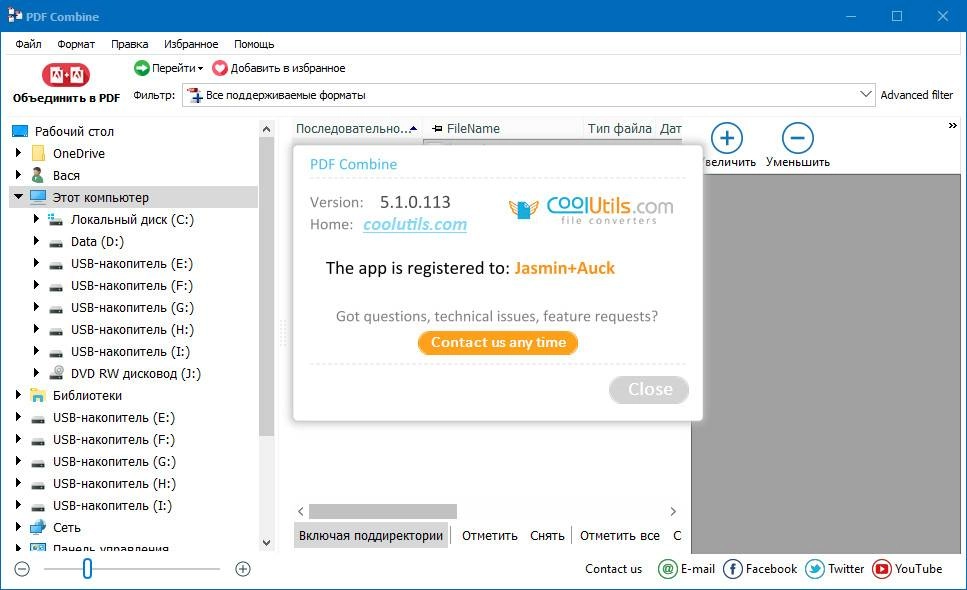The height and width of the screenshot is (590, 967).
Task: Click Contact us any time button
Action: [498, 343]
